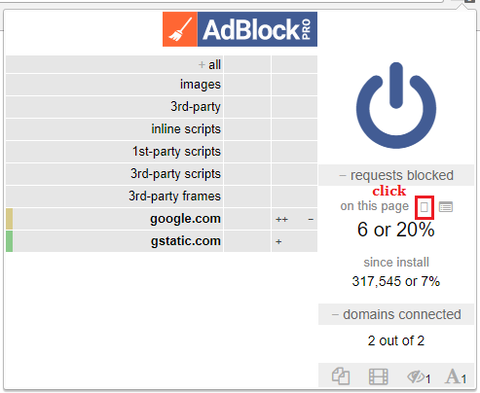Screen dimensions: 480x393
Task: Toggle the crossed-out eye cosmetic filtering icon
Action: [x=419, y=377]
